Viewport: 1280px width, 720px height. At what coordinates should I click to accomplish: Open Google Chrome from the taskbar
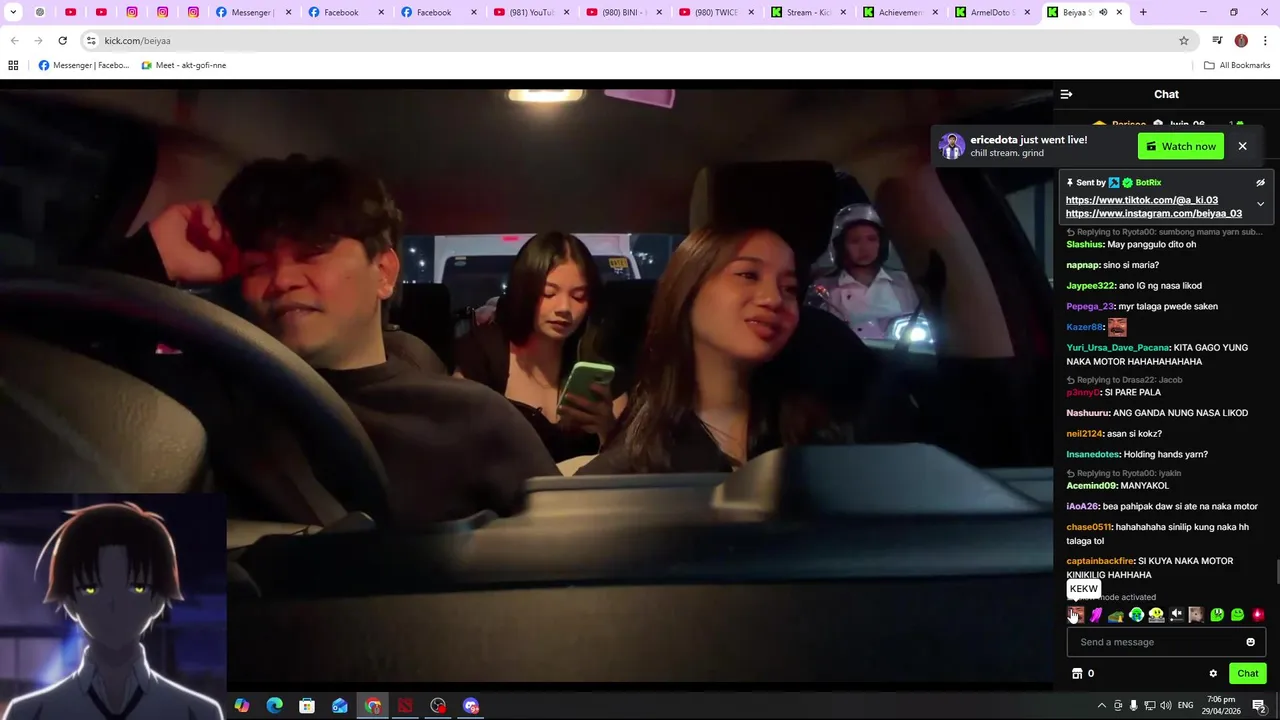[x=373, y=706]
